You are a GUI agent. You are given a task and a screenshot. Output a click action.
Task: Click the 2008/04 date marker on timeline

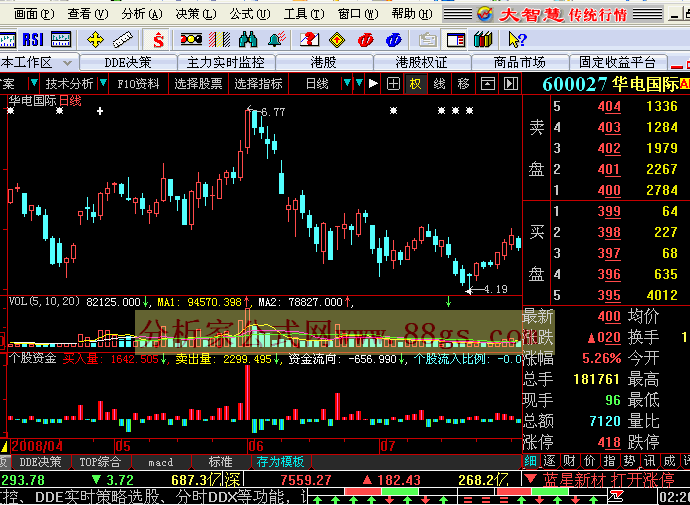point(37,446)
